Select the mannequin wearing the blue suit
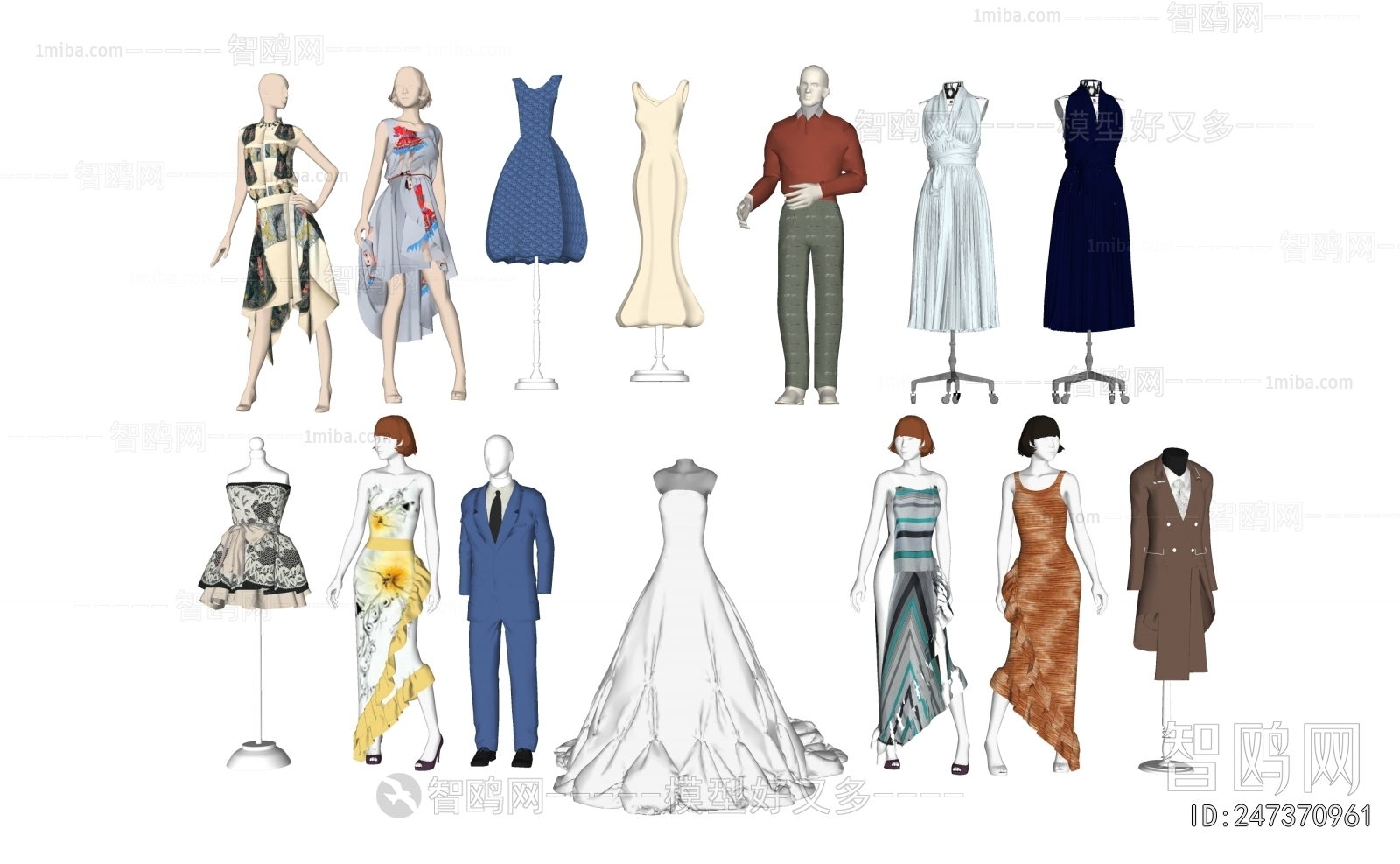Screen dimensions: 1400x864 click(x=499, y=569)
